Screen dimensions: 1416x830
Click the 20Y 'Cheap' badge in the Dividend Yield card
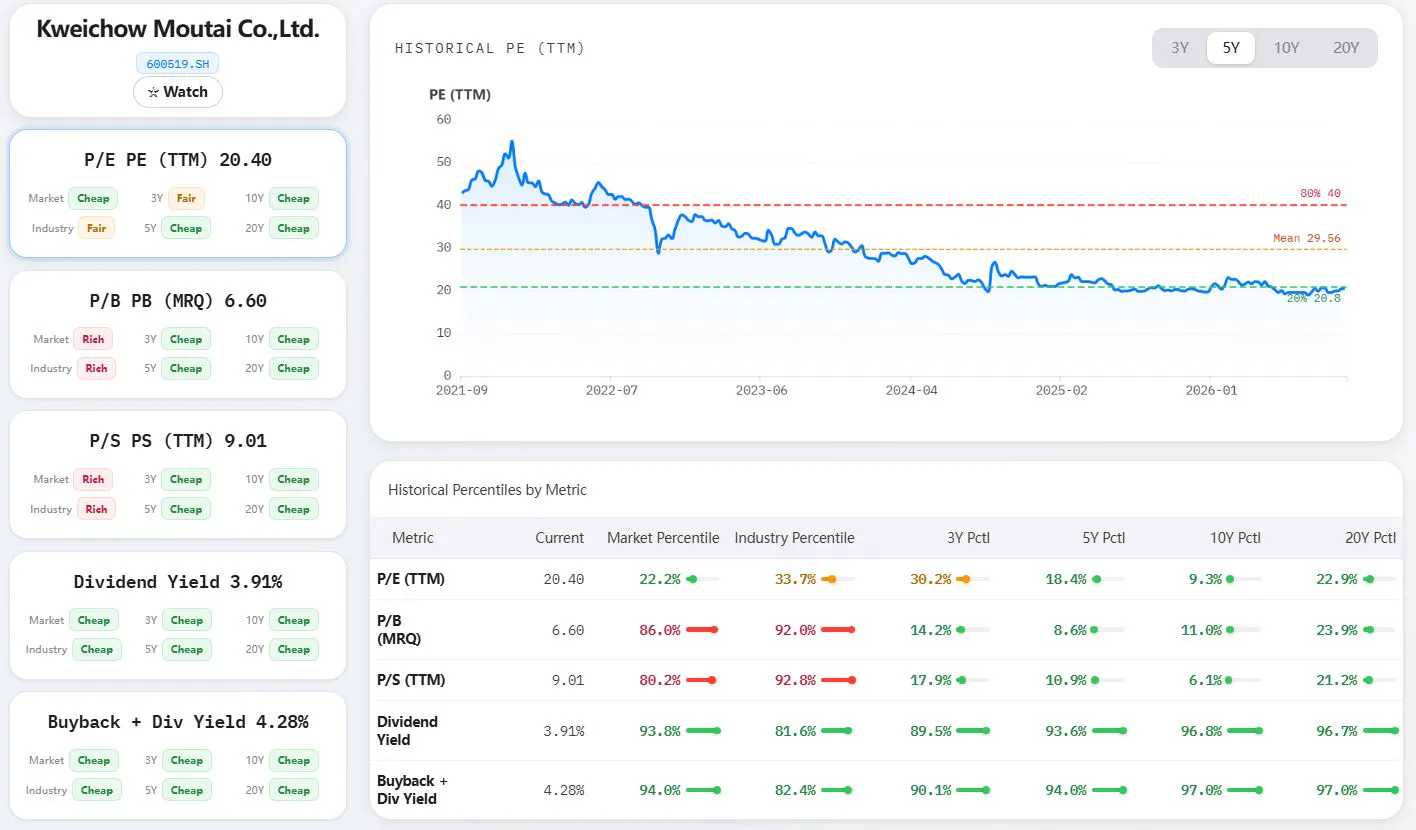click(x=294, y=649)
